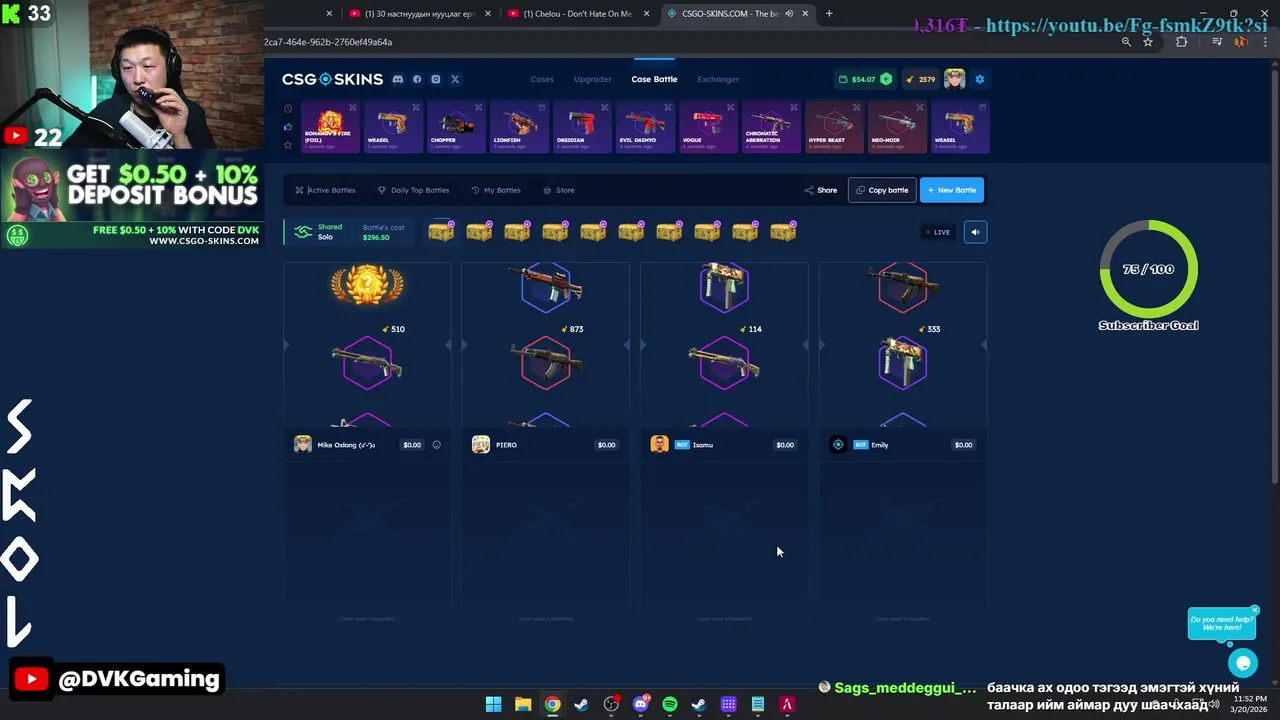The width and height of the screenshot is (1280, 720).
Task: Open the Neo-Noir drop card
Action: [x=897, y=127]
